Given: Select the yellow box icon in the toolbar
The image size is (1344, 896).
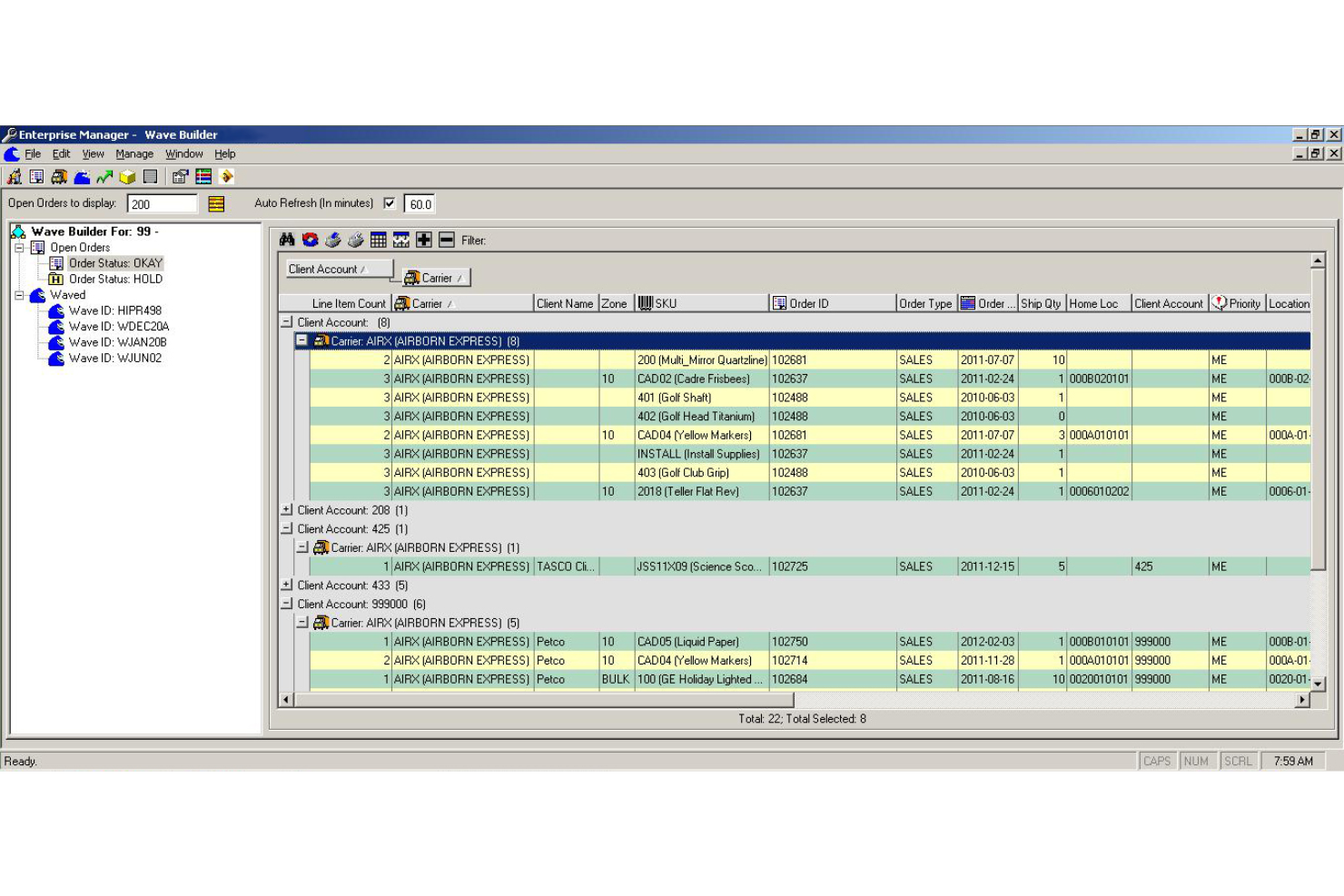Looking at the screenshot, I should [x=126, y=176].
